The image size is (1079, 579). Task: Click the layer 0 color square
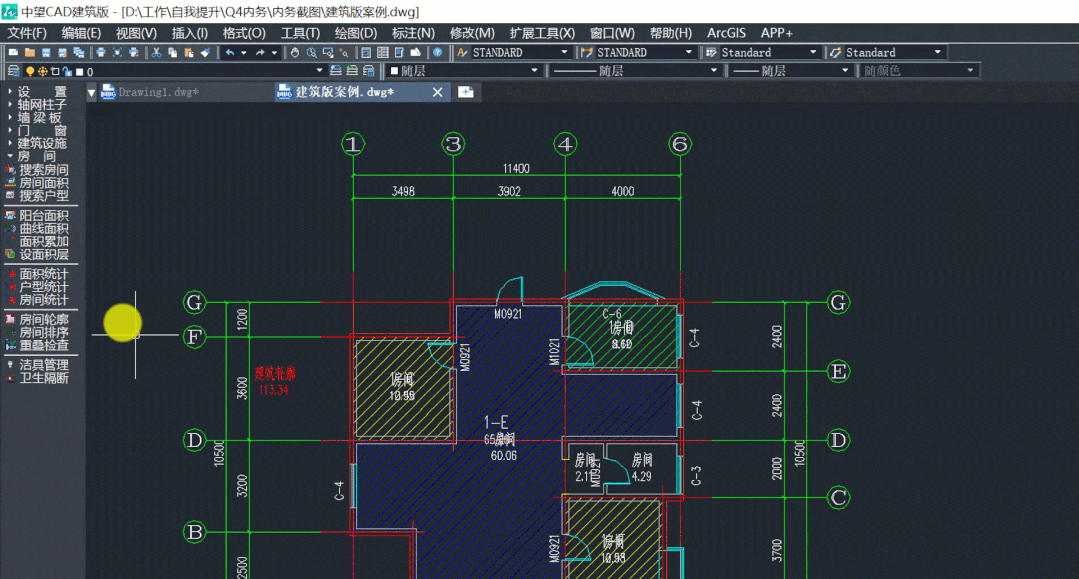[79, 72]
